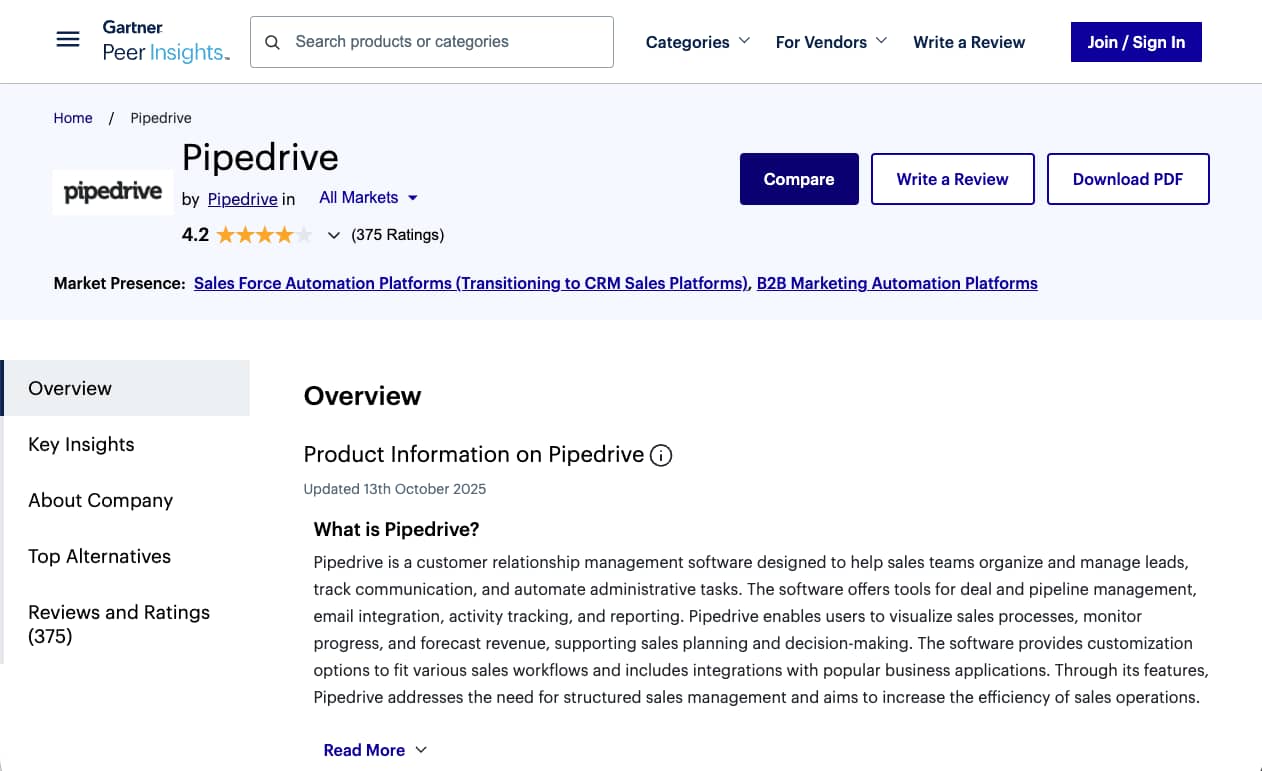Select the About Company sidebar tab
This screenshot has height=771, width=1262.
tap(126, 500)
